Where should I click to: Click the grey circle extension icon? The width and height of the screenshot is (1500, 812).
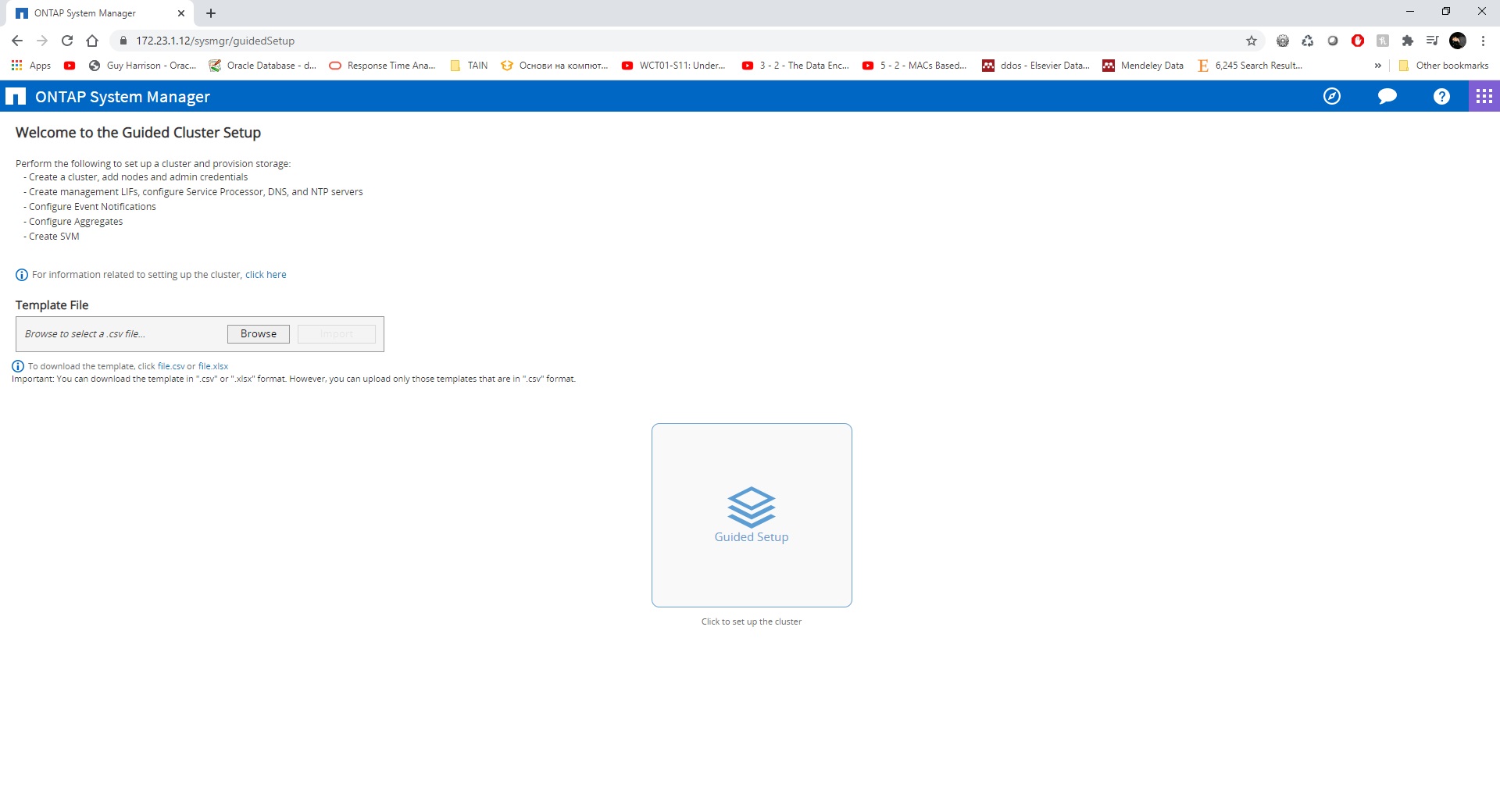(x=1333, y=41)
